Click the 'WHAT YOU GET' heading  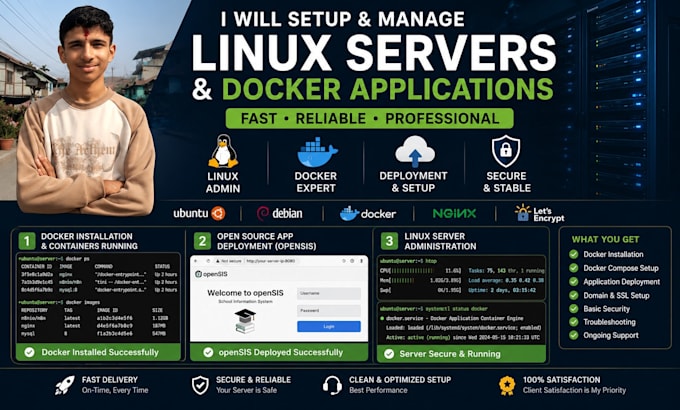(x=605, y=239)
